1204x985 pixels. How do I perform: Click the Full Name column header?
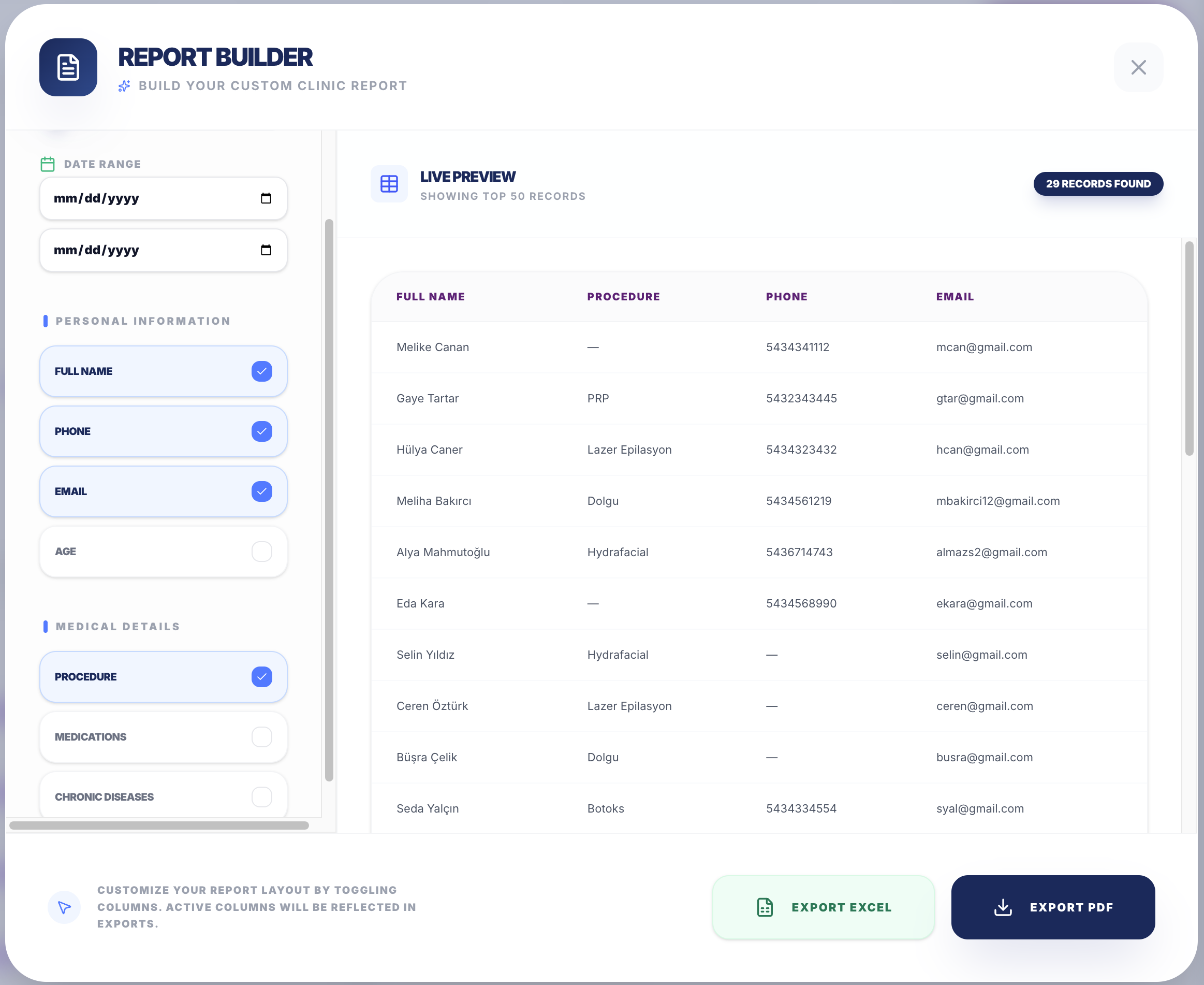point(431,296)
